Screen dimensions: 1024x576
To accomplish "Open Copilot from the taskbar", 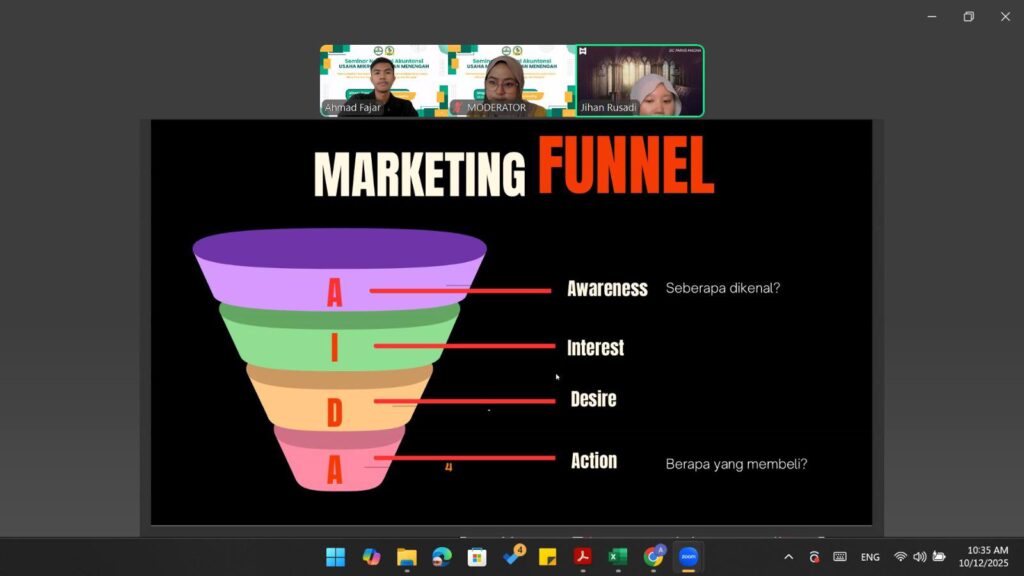I will pos(371,557).
